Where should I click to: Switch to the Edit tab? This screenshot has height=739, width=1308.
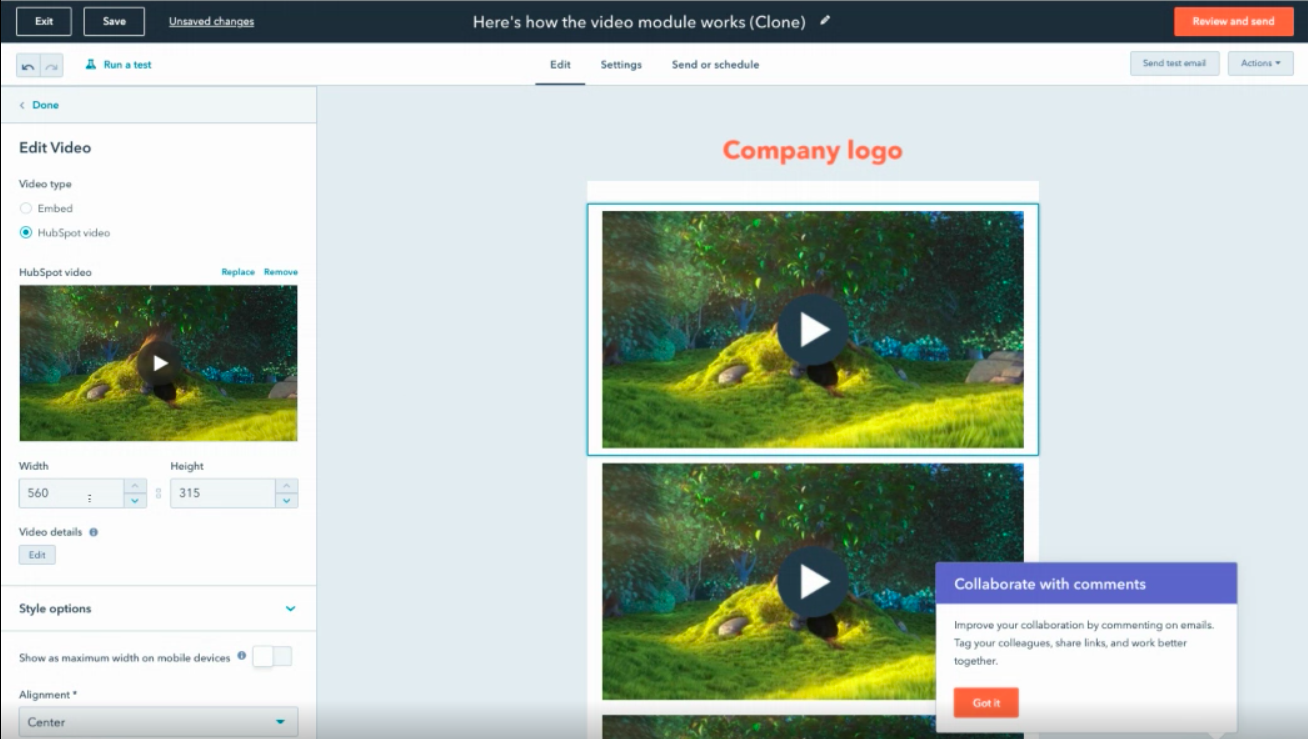560,65
